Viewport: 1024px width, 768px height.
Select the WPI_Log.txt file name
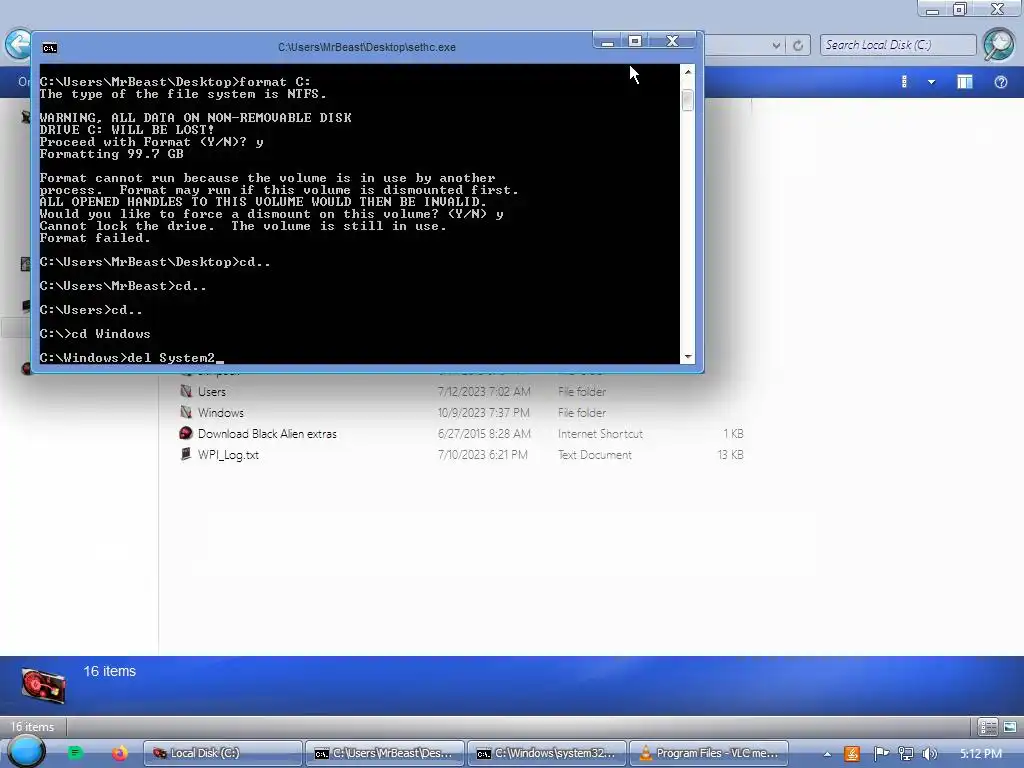click(228, 455)
